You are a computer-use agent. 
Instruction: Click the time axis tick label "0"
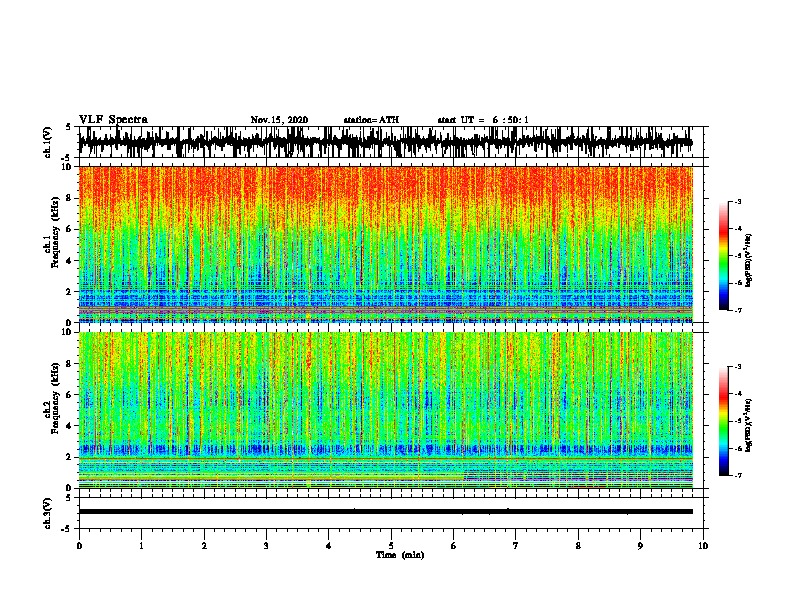point(79,546)
